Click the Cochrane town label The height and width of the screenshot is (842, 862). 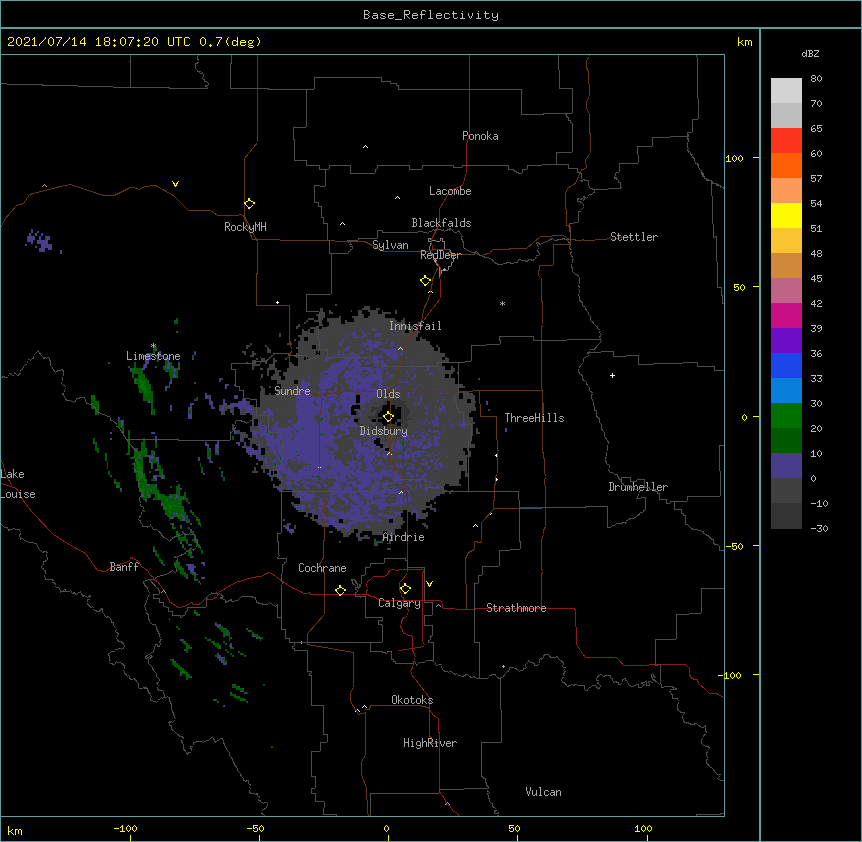[x=322, y=568]
